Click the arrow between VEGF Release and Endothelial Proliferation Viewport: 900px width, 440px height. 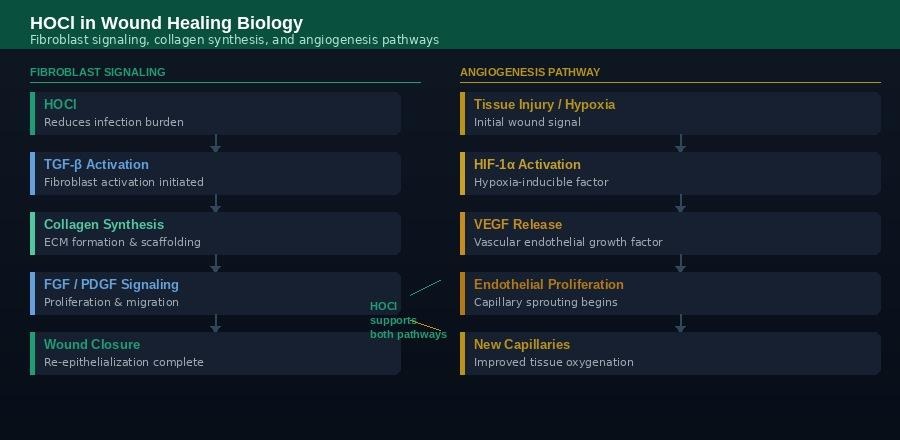coord(680,264)
